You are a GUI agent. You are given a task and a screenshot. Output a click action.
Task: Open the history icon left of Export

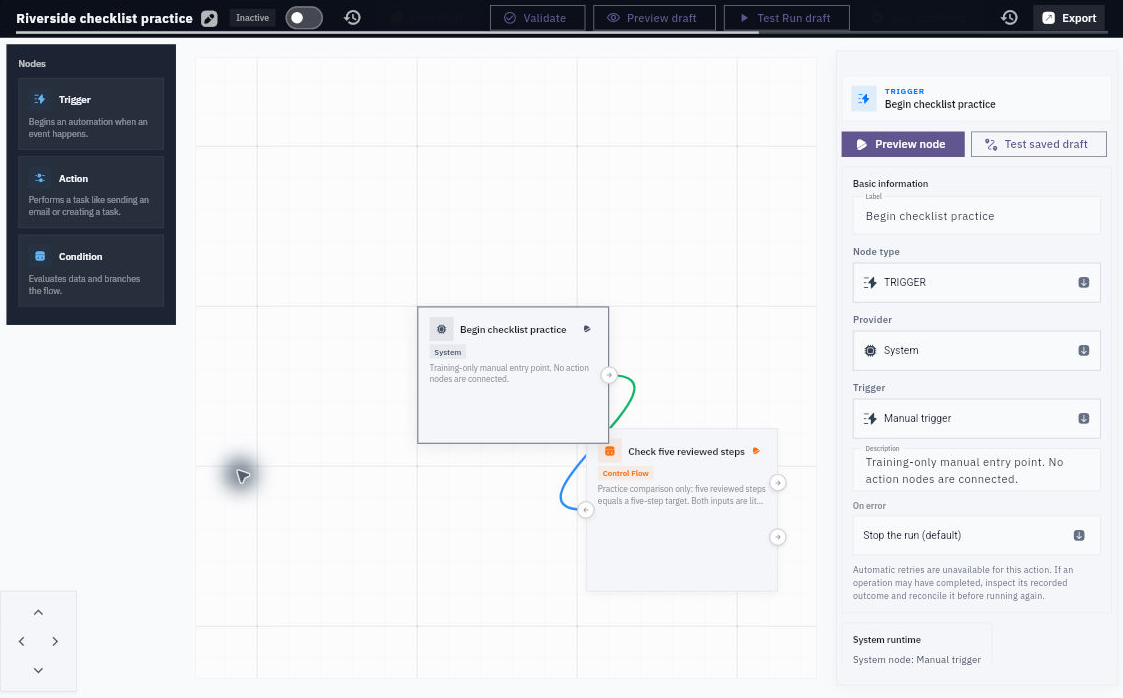point(1009,18)
